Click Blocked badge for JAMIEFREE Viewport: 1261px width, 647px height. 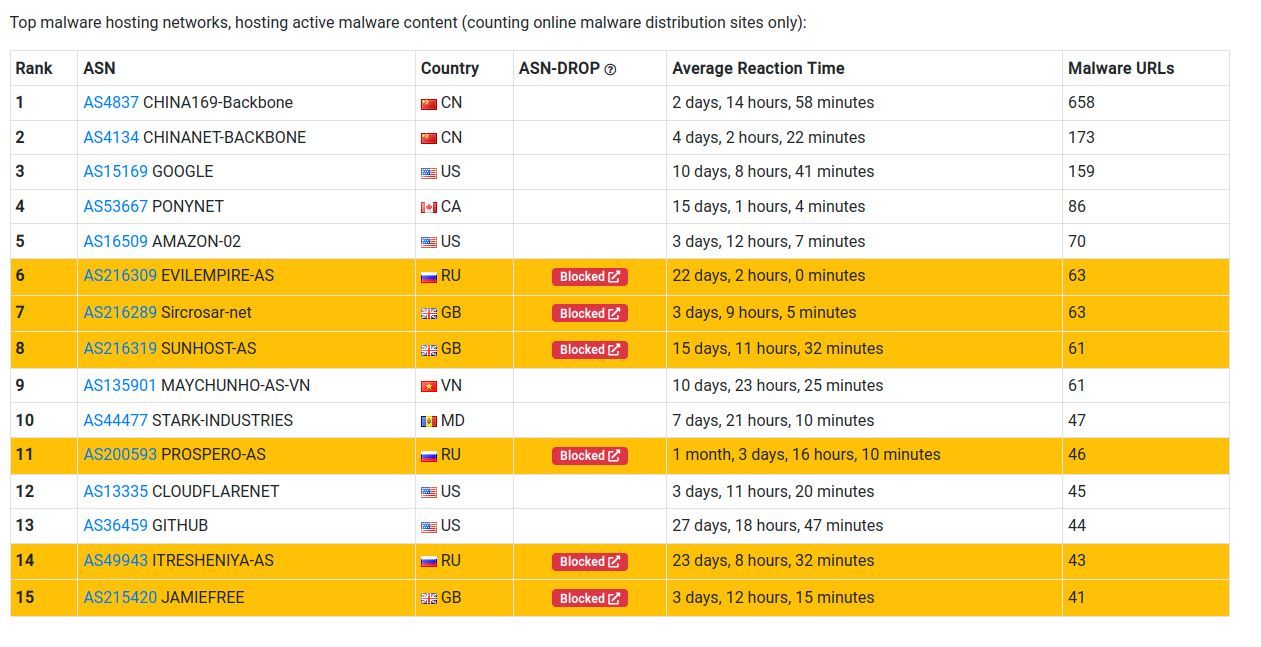(x=589, y=598)
